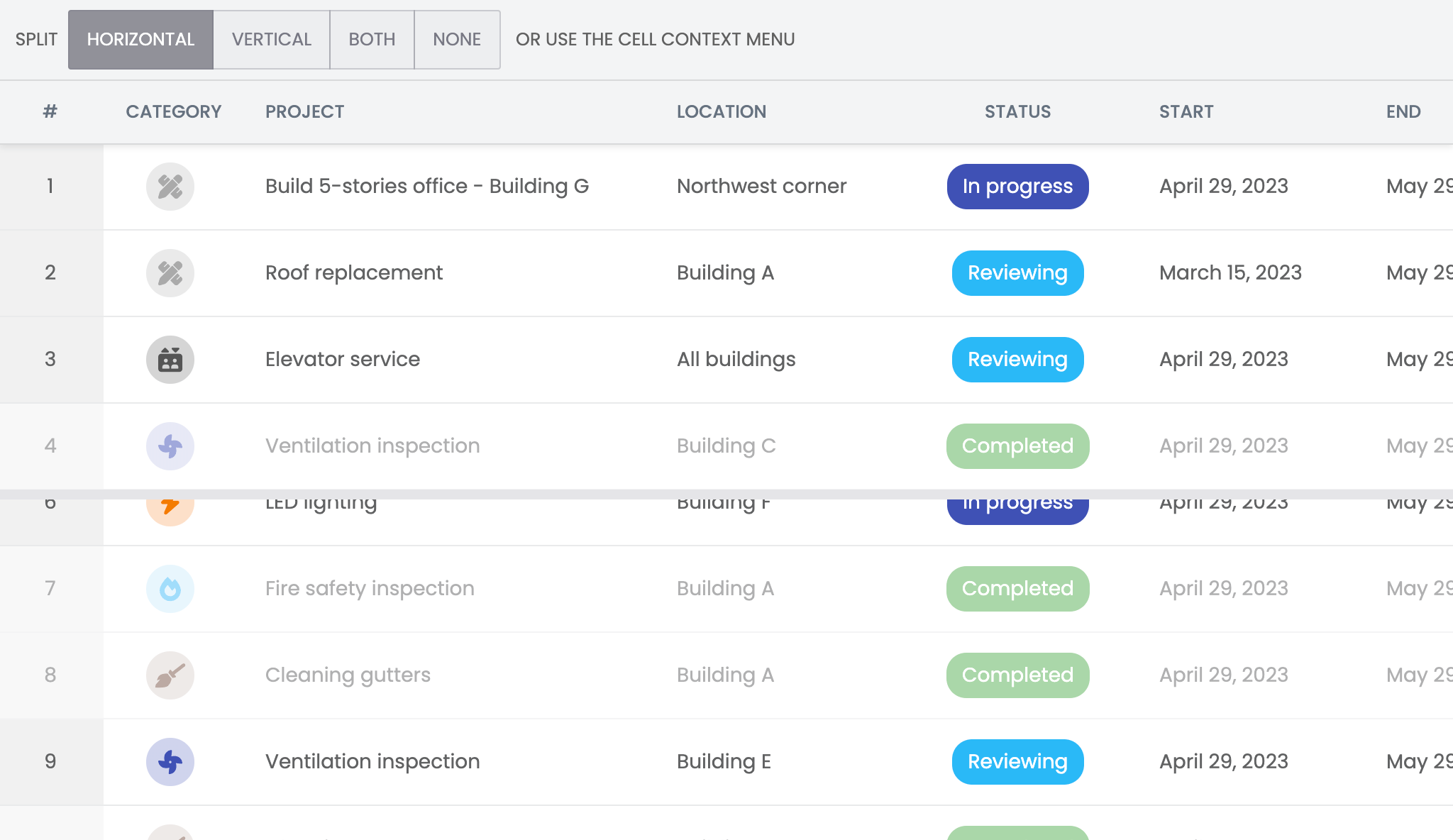Click the elevator icon in Elevator service row
The image size is (1453, 840).
coord(170,360)
